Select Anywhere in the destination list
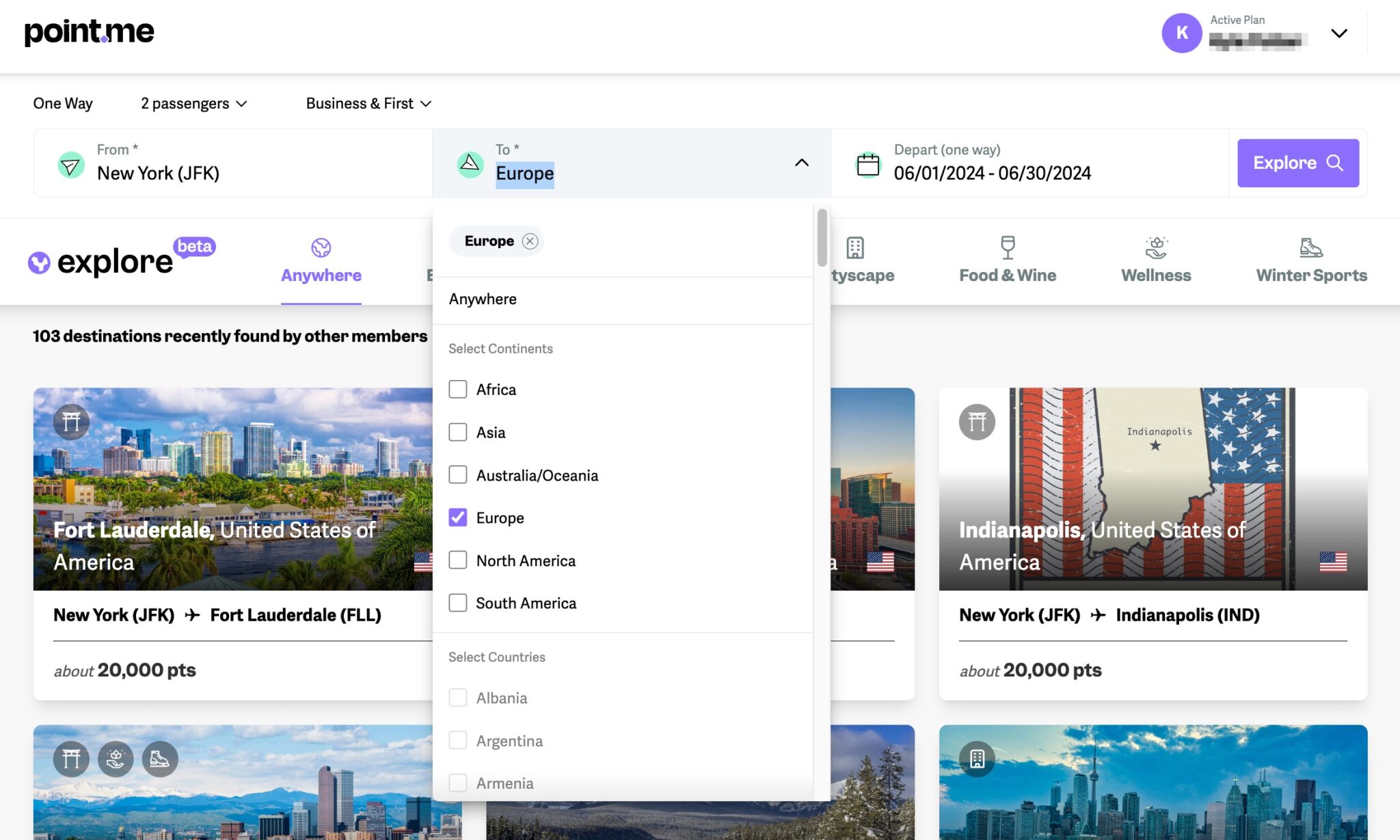The width and height of the screenshot is (1400, 840). (x=483, y=299)
